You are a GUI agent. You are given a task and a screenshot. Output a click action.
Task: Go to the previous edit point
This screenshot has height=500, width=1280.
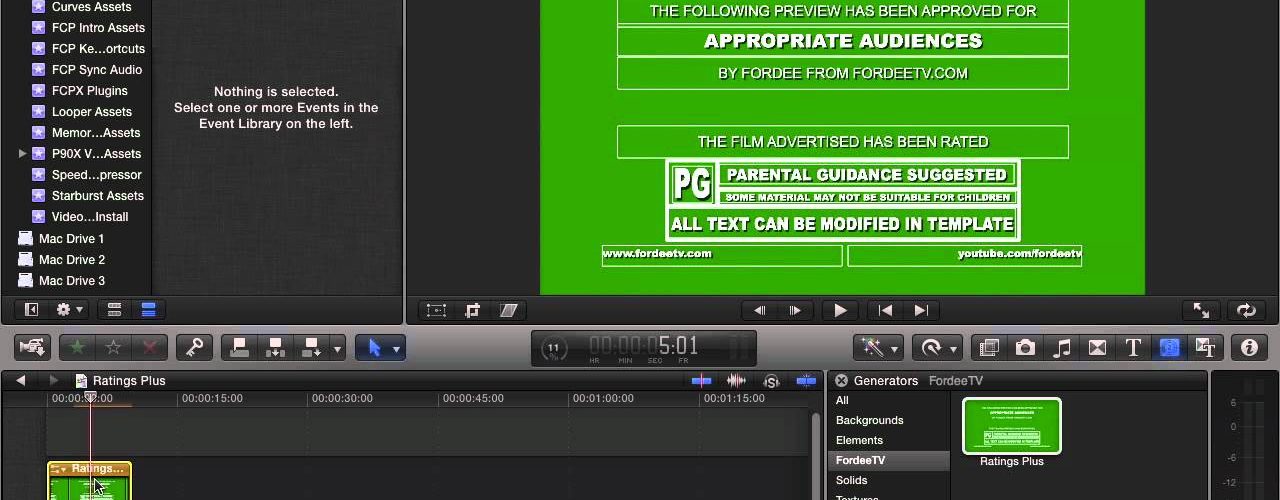tap(884, 311)
